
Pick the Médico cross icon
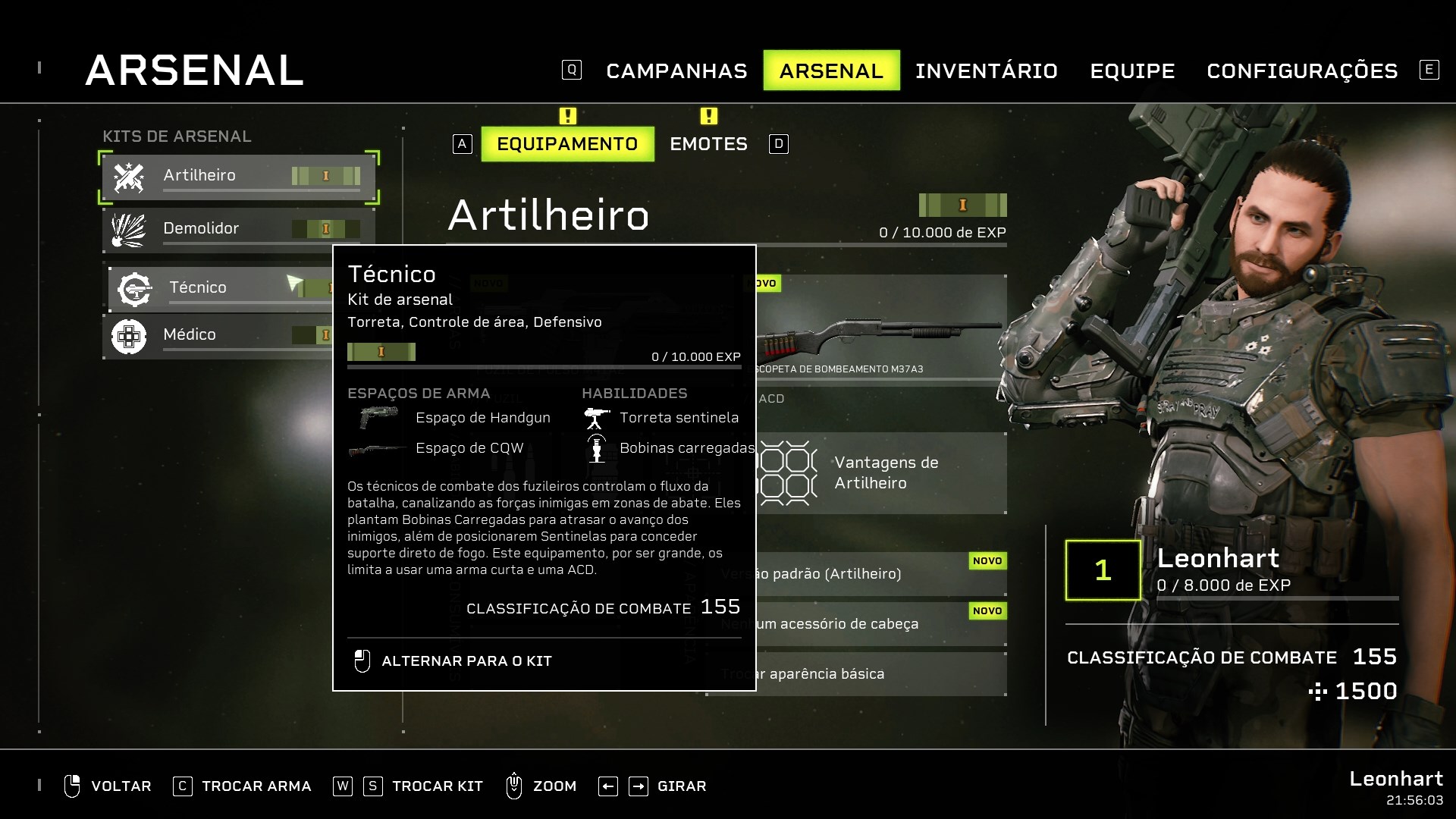(129, 336)
